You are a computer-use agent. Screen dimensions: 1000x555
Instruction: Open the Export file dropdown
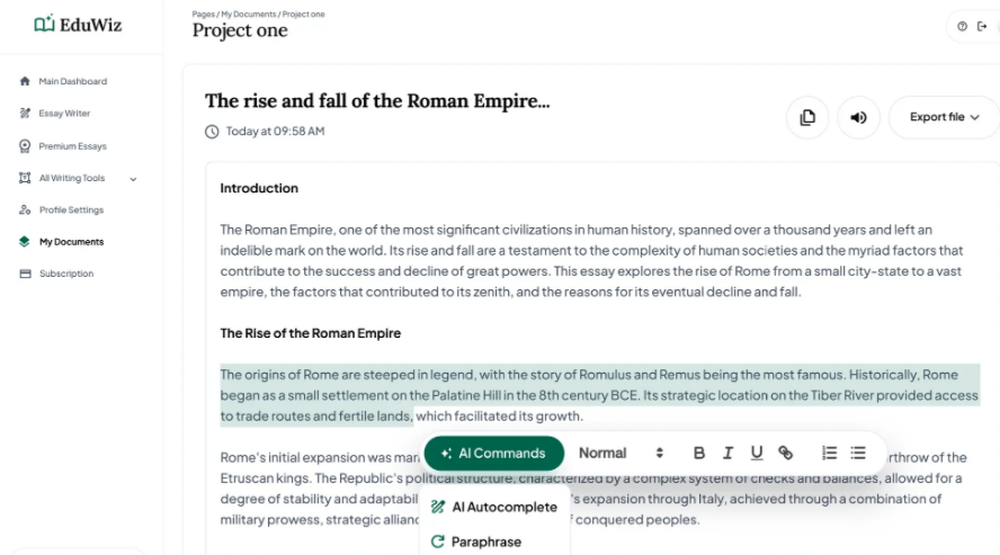pyautogui.click(x=943, y=118)
